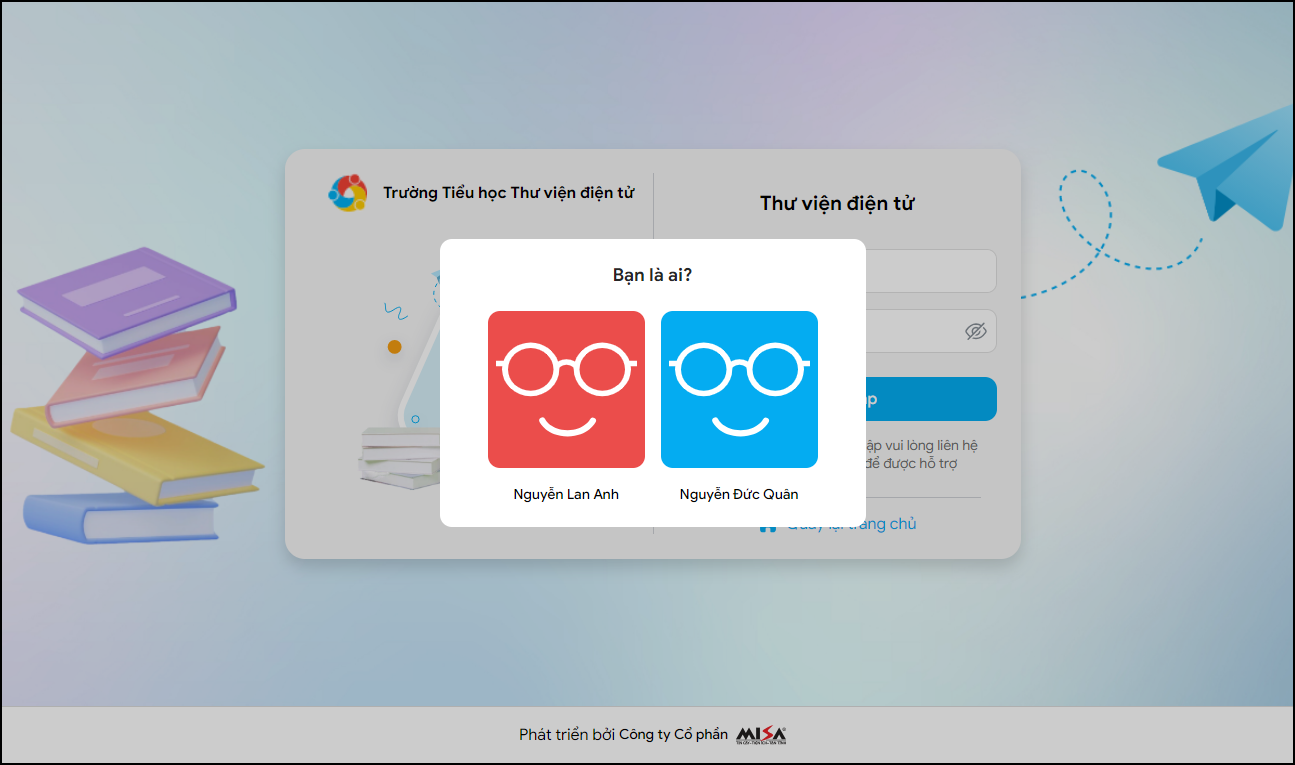1295x765 pixels.
Task: Click the orange dot near the lamp illustration
Action: tap(394, 347)
